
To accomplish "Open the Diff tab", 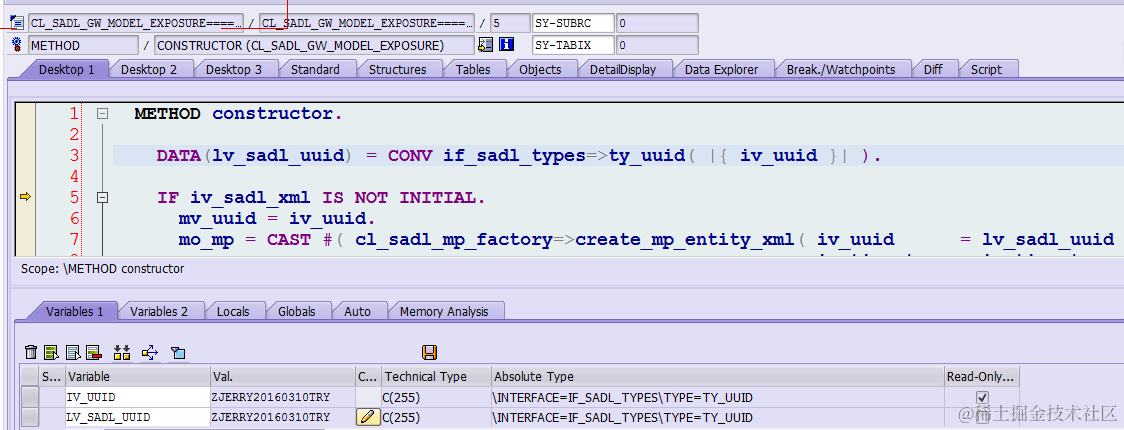I will tap(933, 70).
